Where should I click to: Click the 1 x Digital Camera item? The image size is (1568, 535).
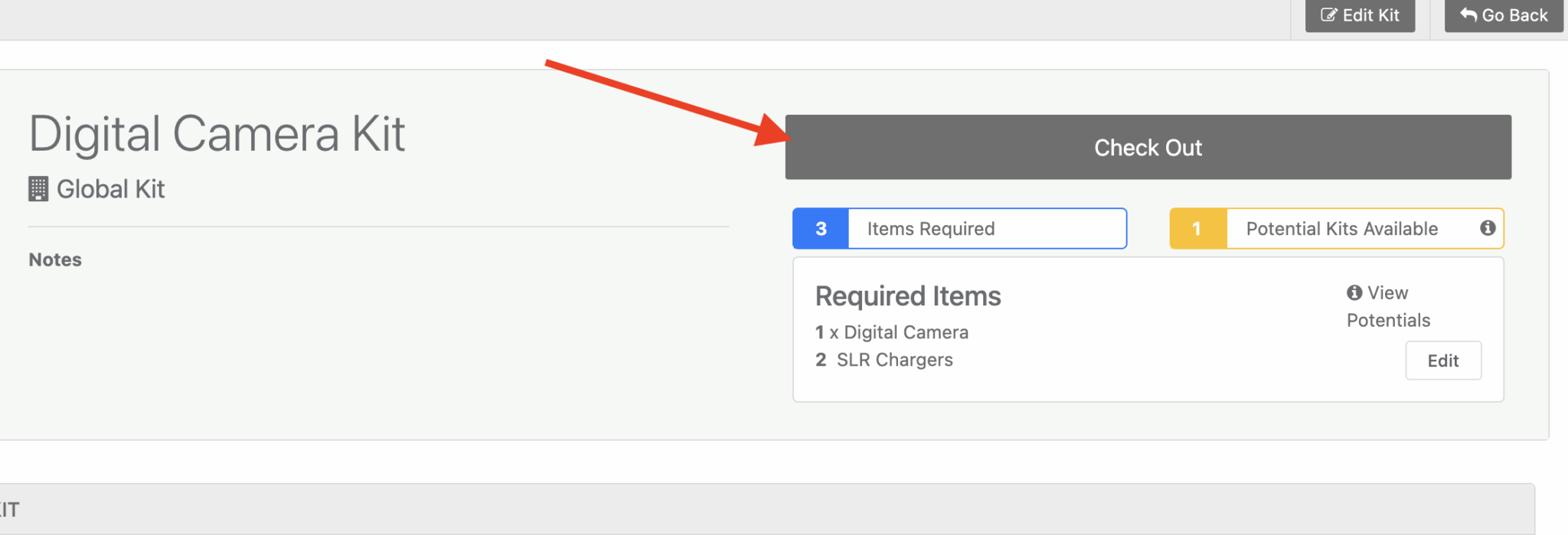click(892, 332)
